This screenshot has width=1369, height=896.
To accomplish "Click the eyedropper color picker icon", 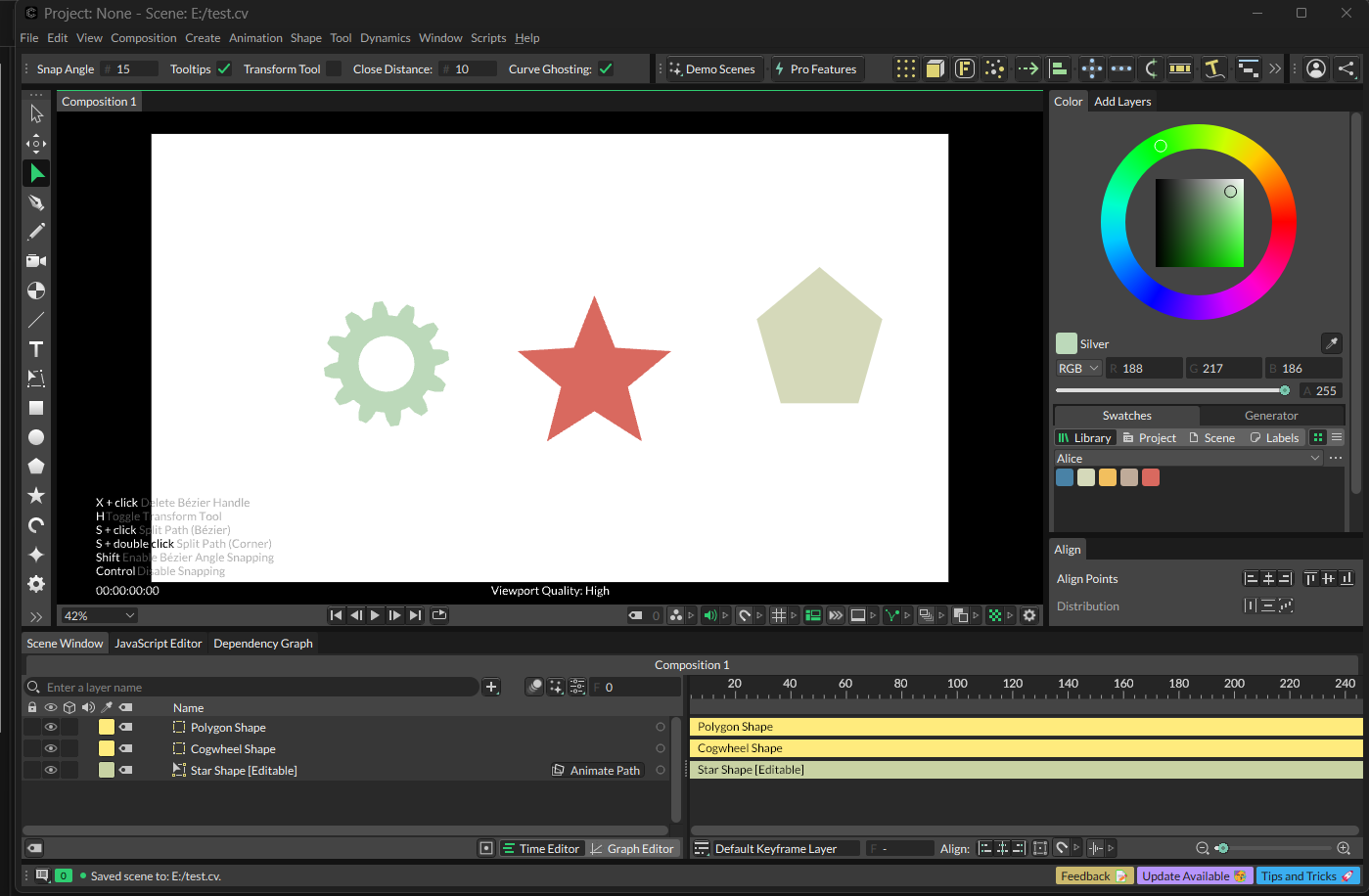I will pyautogui.click(x=1331, y=343).
